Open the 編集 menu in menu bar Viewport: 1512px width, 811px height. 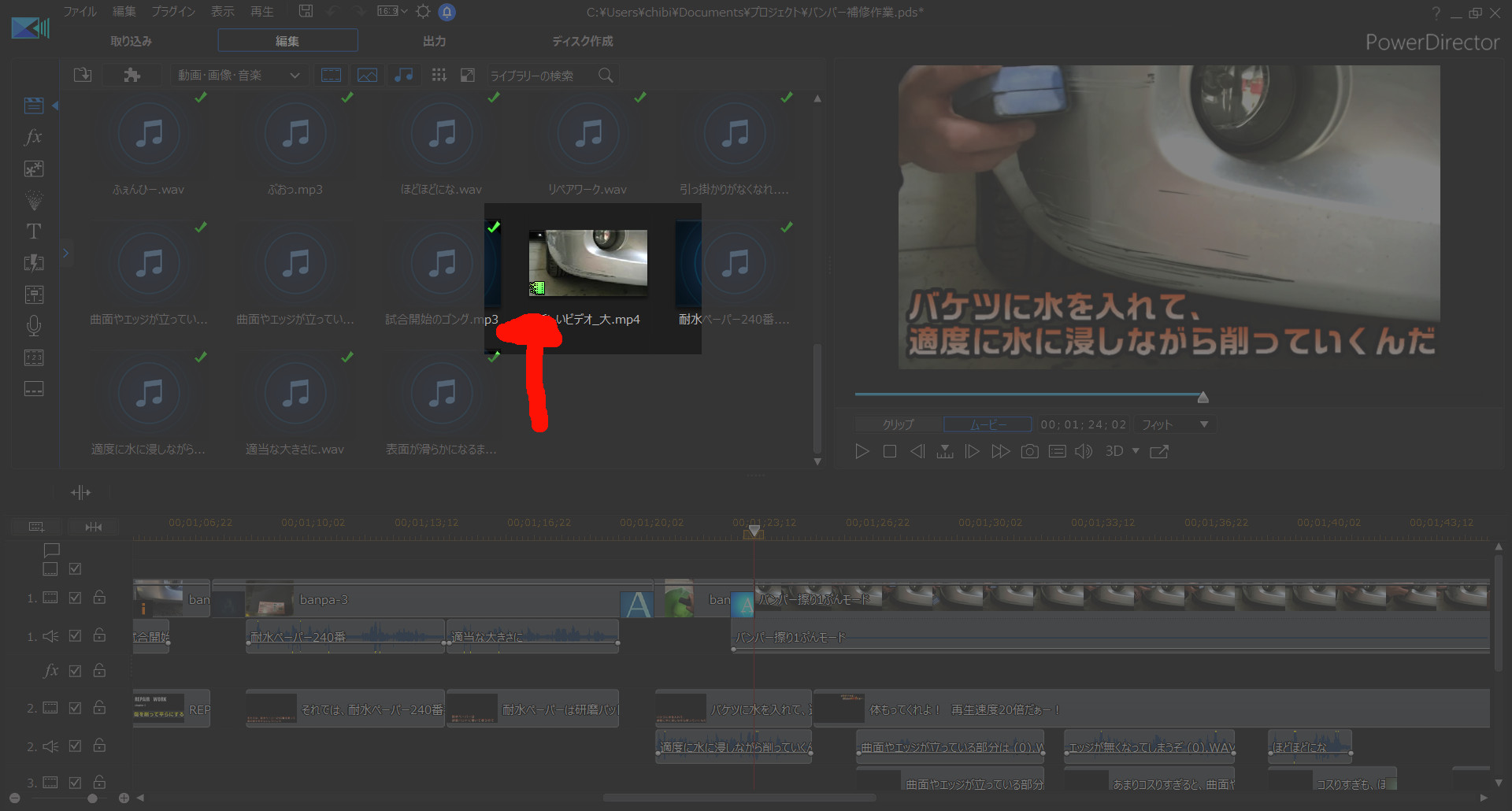124,11
